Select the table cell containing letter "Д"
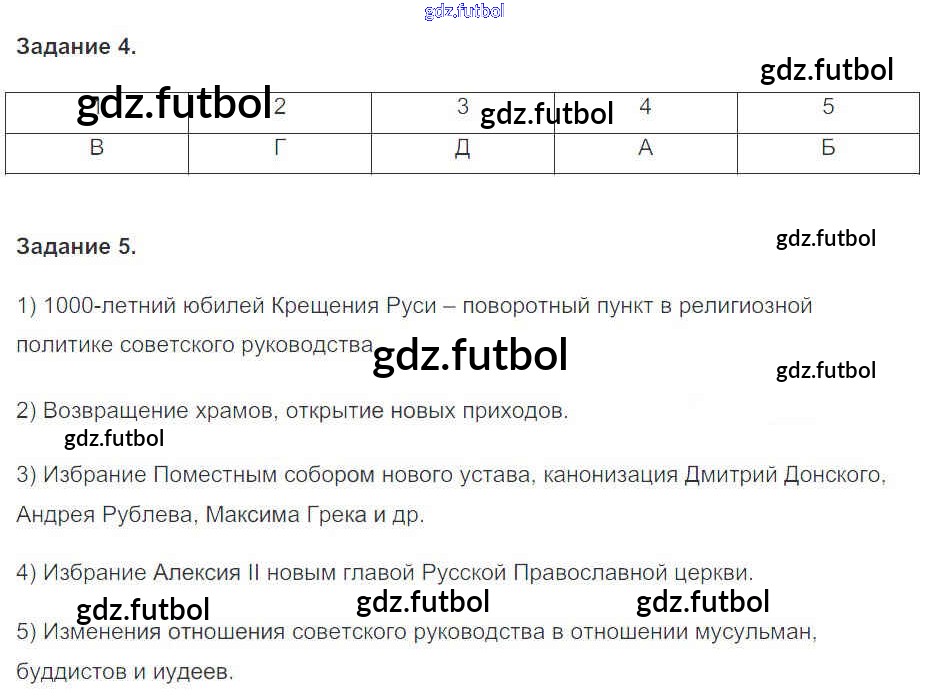This screenshot has height=698, width=928. coord(462,150)
